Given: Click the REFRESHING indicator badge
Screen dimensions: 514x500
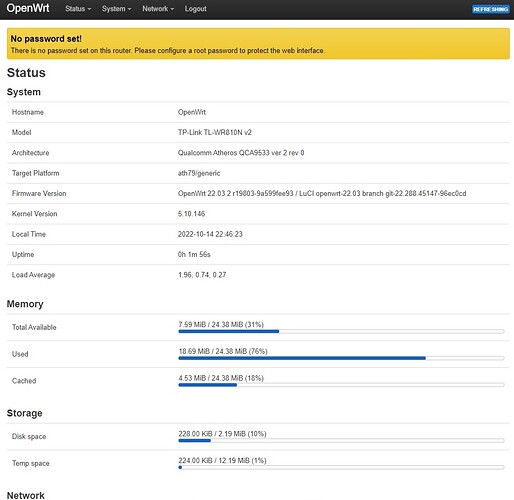Looking at the screenshot, I should pos(491,9).
